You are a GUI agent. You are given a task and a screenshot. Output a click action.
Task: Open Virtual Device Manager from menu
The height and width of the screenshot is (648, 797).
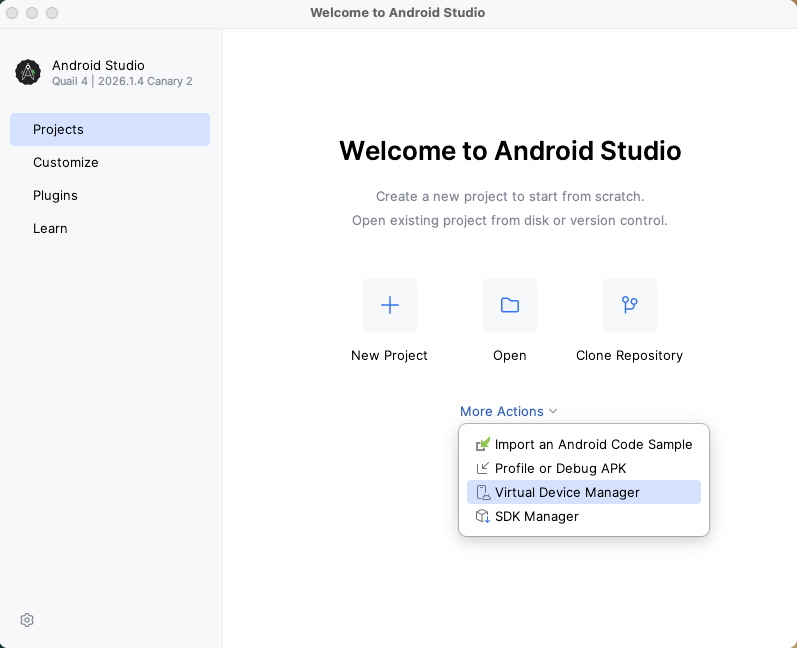click(x=584, y=492)
